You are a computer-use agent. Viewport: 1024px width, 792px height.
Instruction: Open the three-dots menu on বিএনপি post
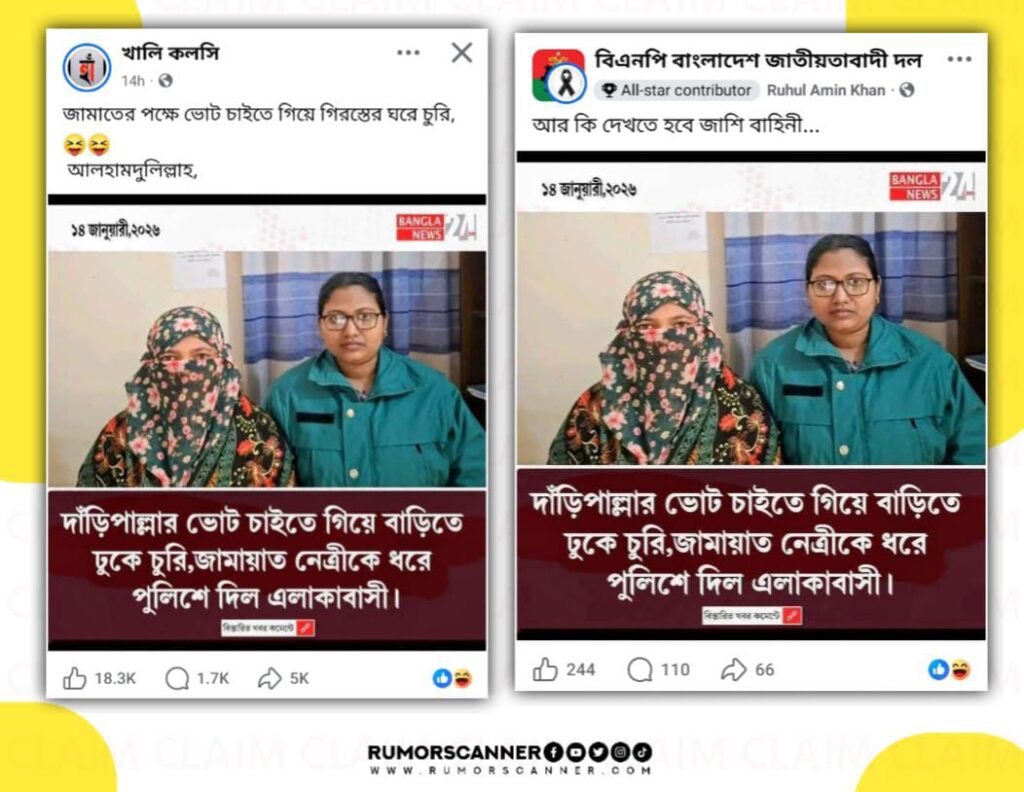point(959,59)
